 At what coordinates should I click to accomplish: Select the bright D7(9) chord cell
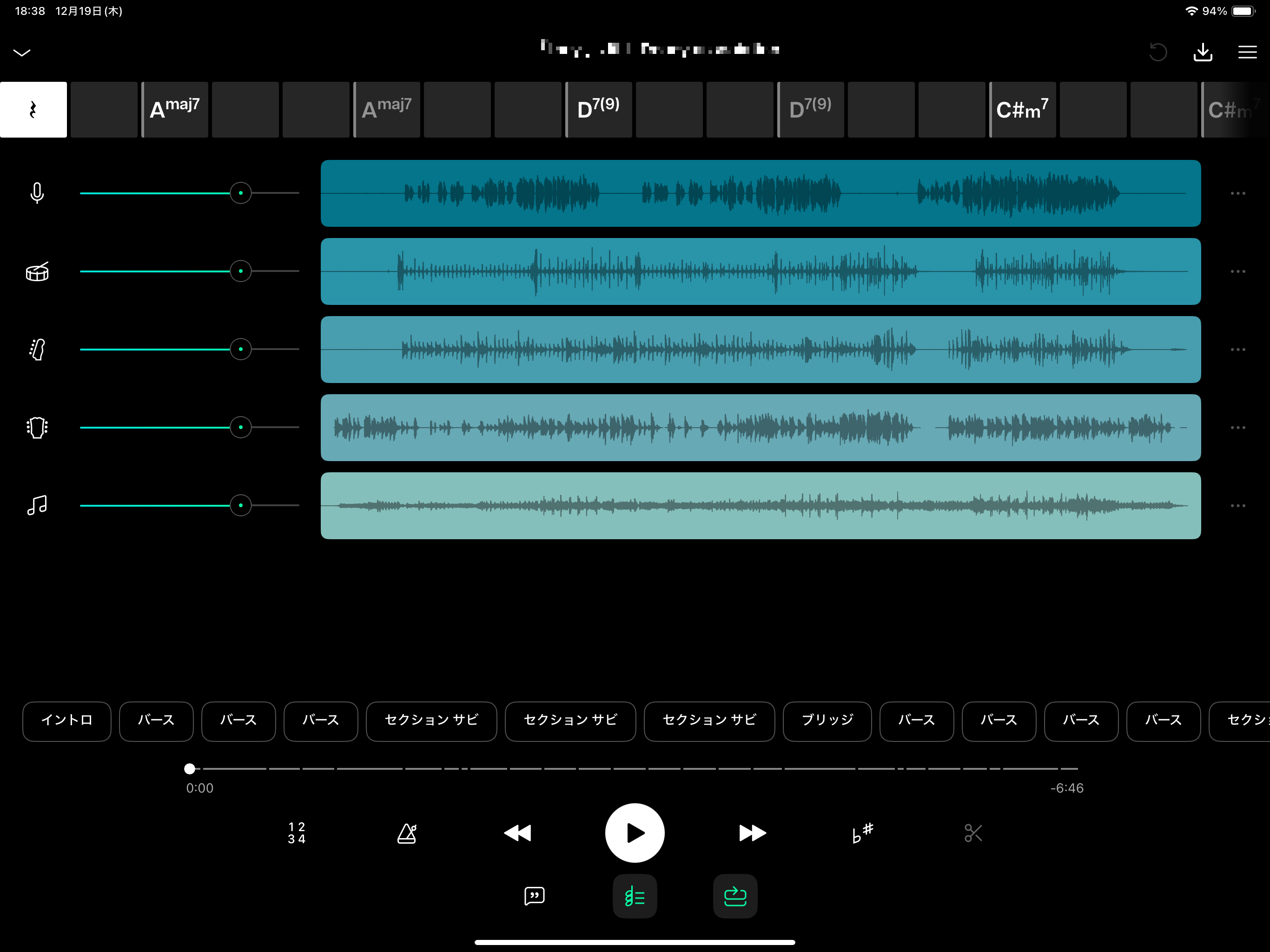point(599,110)
